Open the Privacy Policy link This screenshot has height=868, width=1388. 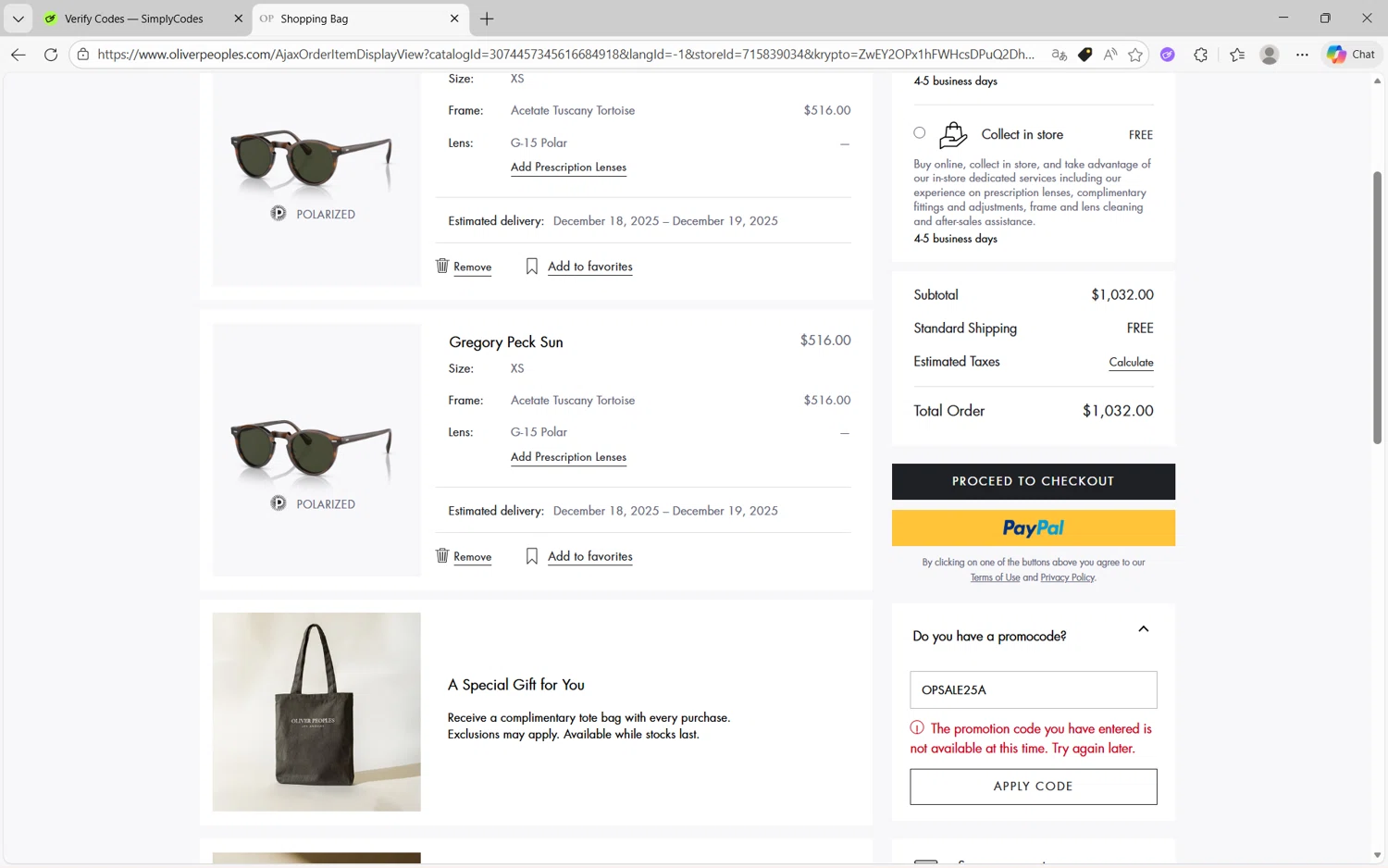(x=1067, y=577)
